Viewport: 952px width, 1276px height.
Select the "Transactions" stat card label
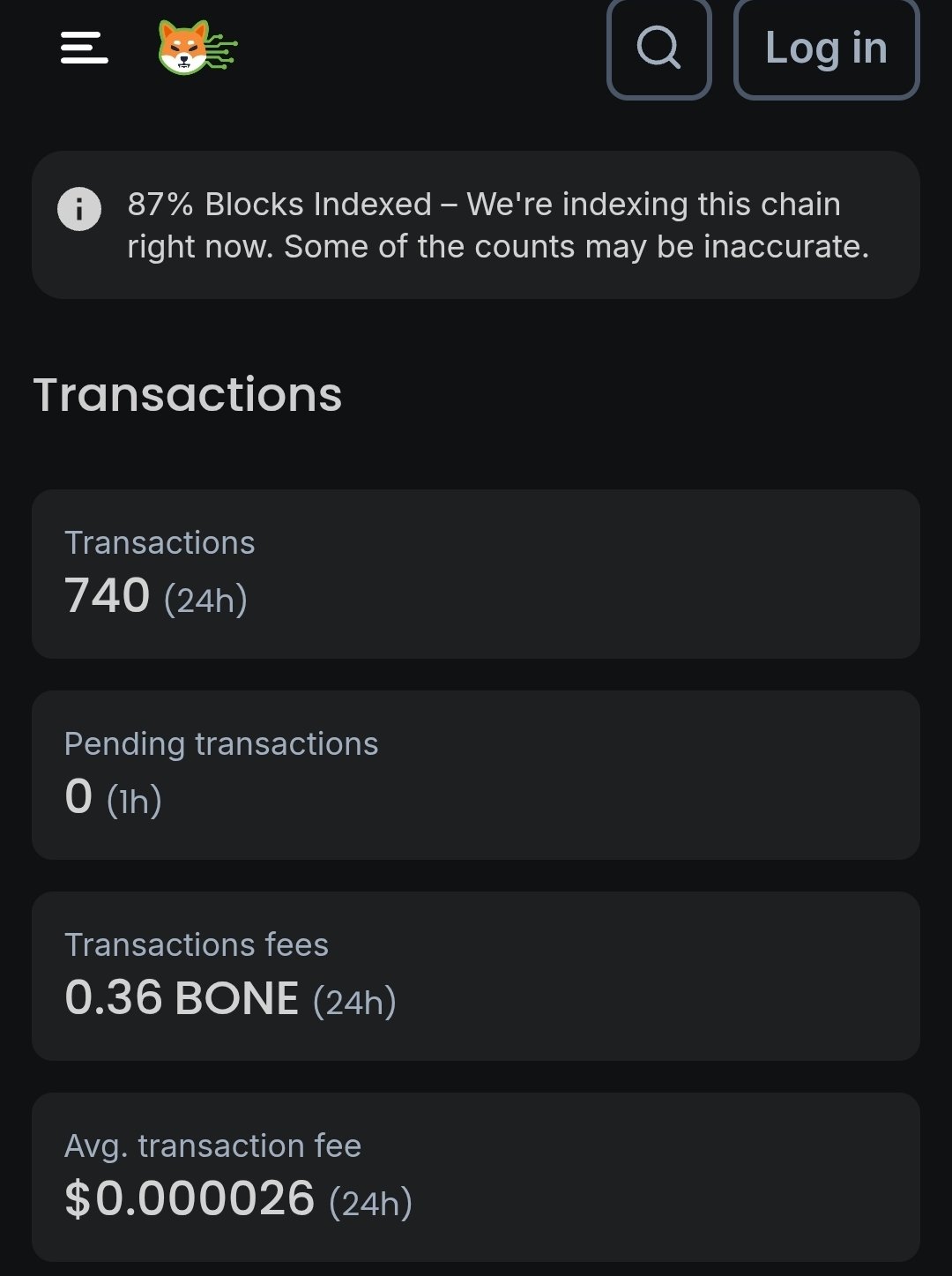pyautogui.click(x=160, y=543)
